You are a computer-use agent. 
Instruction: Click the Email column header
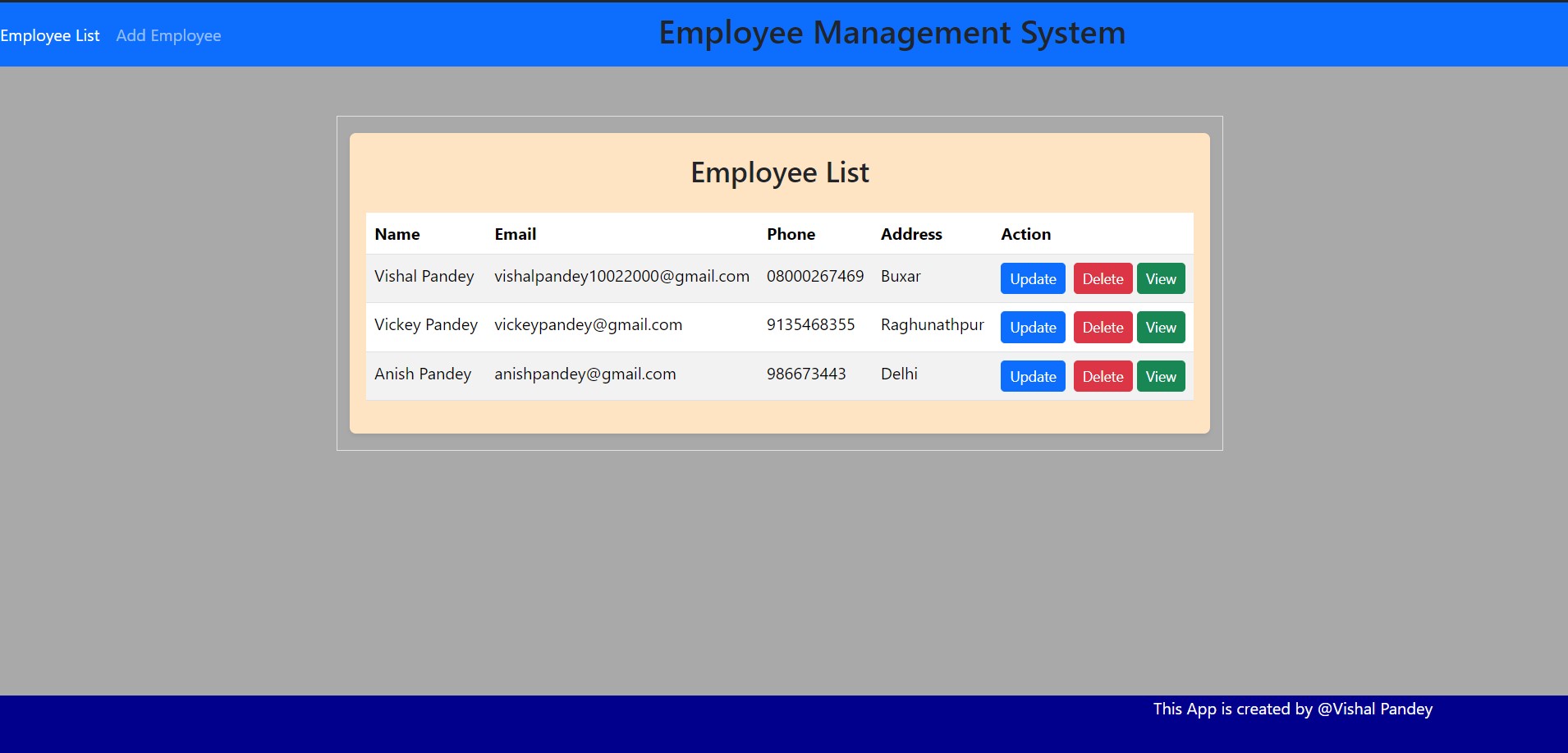[515, 234]
